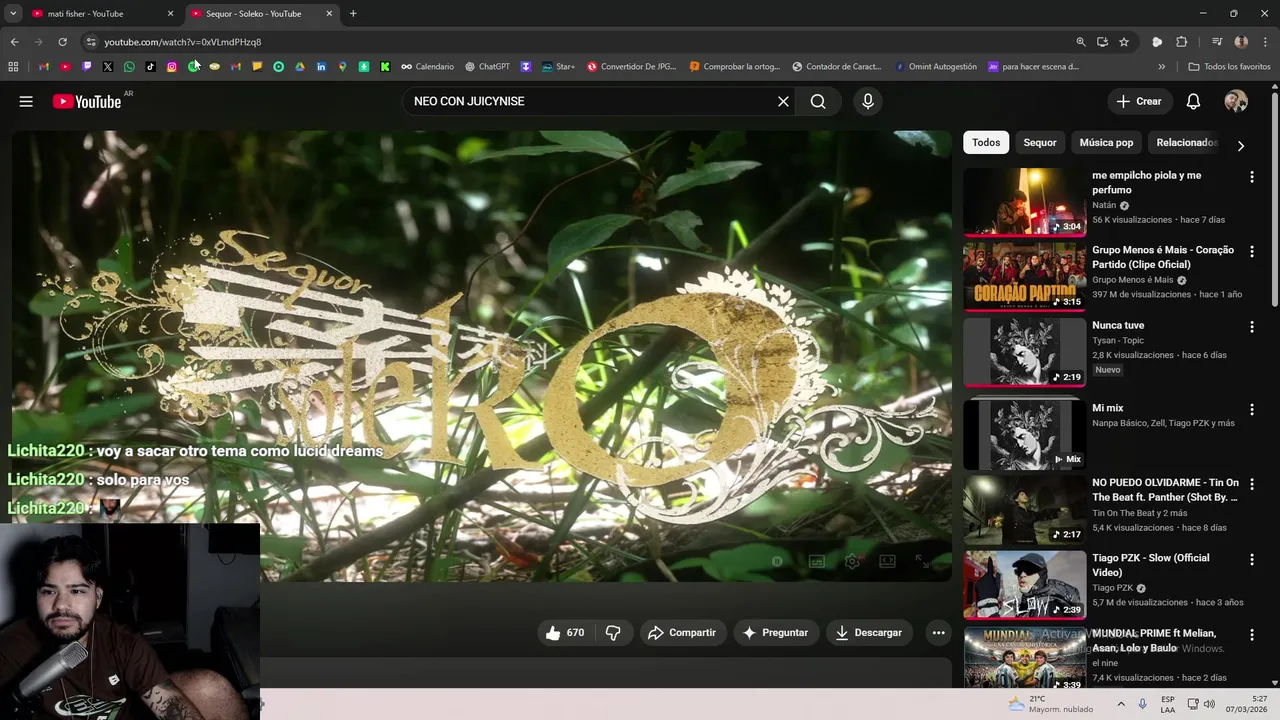Open Chrome media controls icon
This screenshot has width=1280, height=720.
(1217, 42)
